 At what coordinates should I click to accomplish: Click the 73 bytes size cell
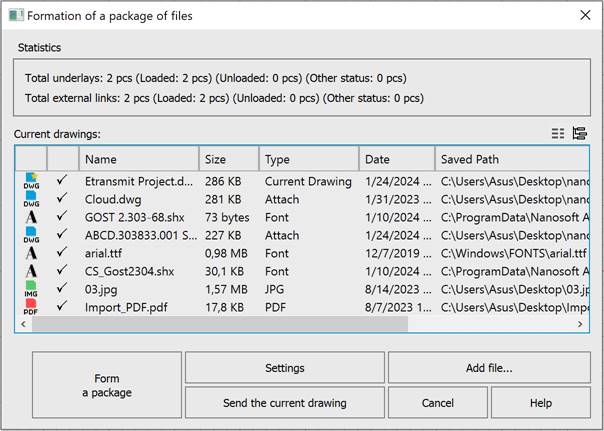227,217
